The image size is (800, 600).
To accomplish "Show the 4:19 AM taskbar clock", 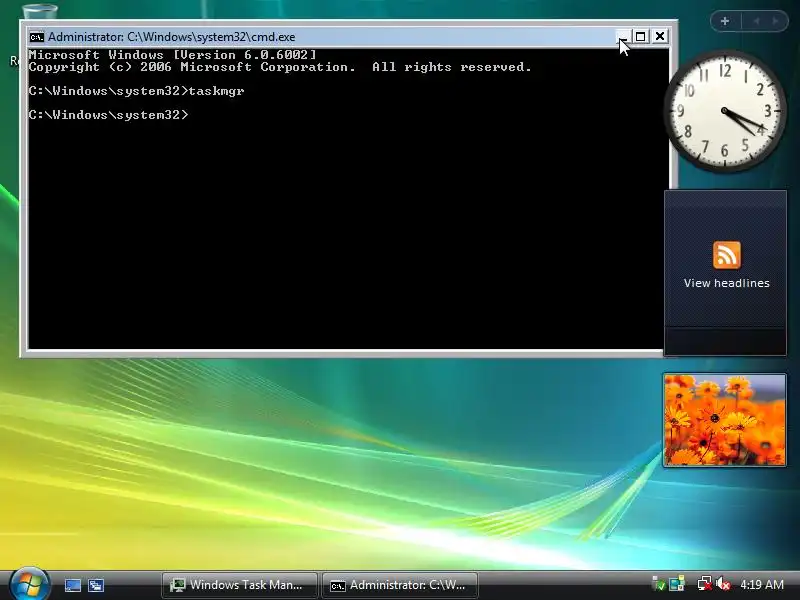I will click(762, 585).
